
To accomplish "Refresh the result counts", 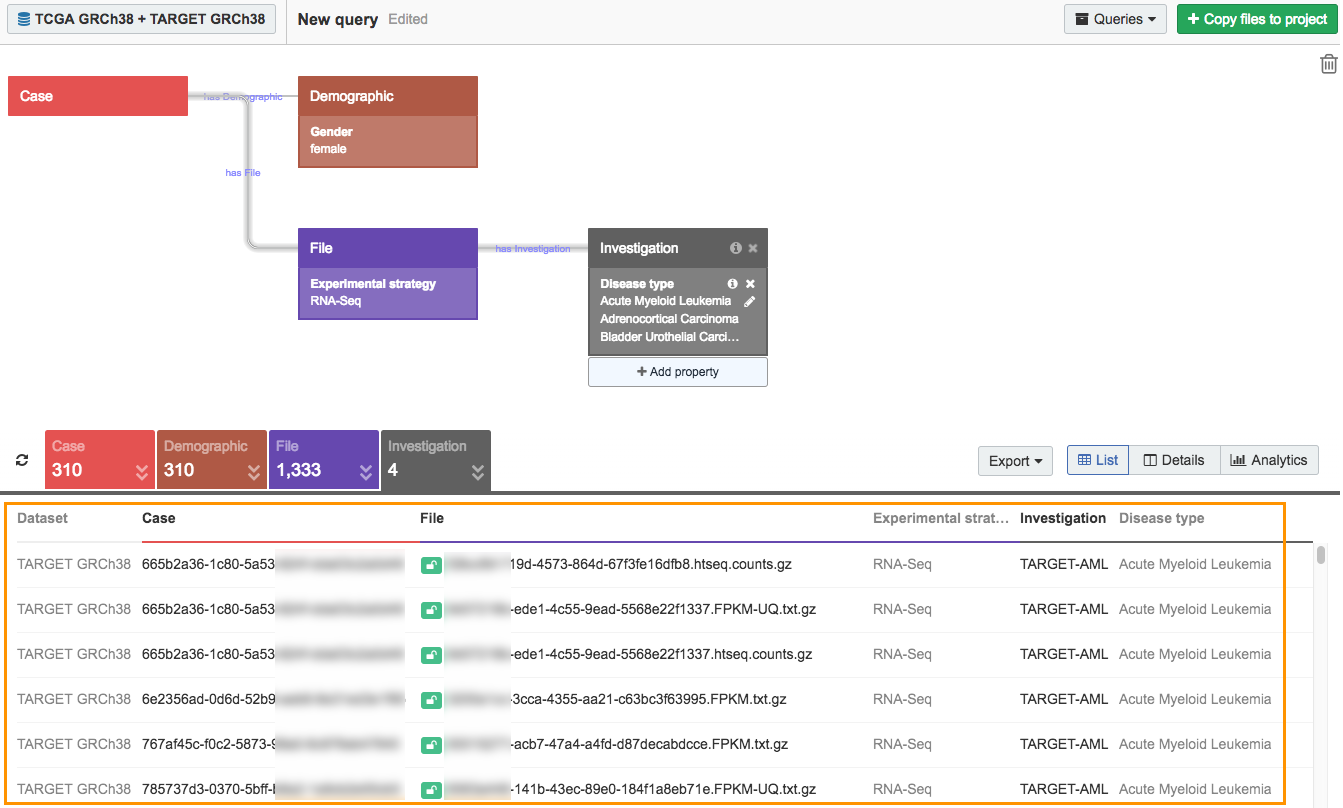I will [22, 460].
